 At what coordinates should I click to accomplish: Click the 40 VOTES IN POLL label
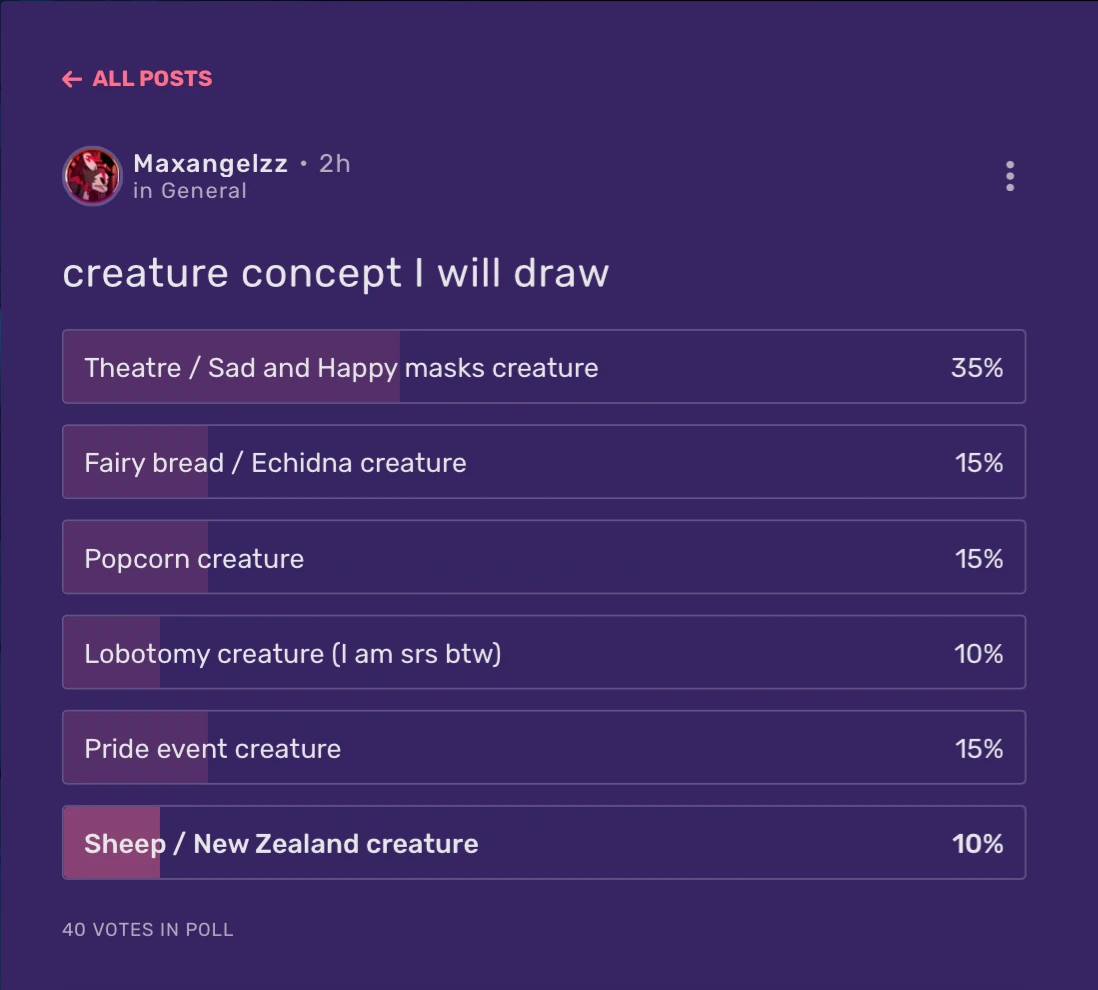tap(147, 929)
